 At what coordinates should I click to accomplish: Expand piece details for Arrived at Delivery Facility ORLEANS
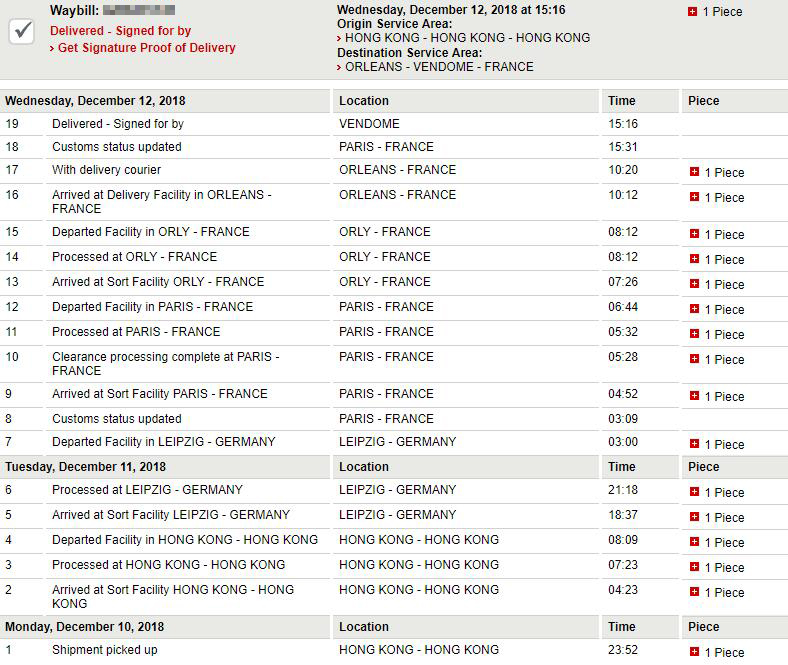[695, 197]
